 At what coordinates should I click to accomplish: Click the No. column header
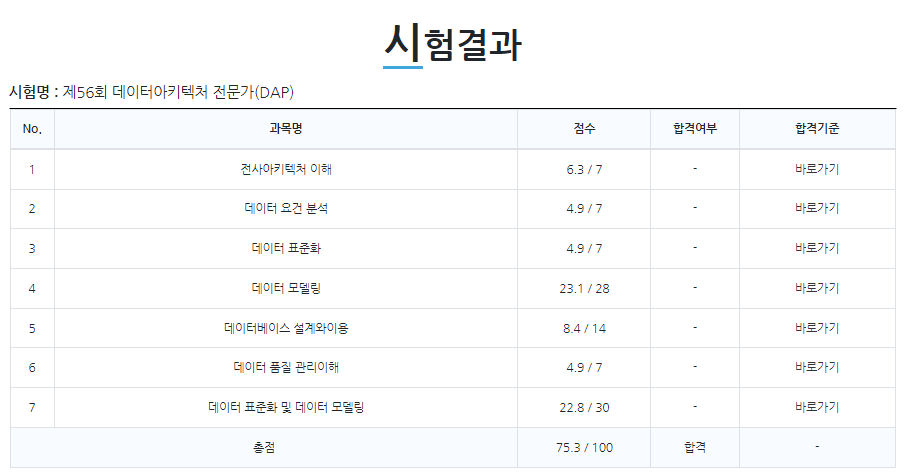click(x=32, y=128)
